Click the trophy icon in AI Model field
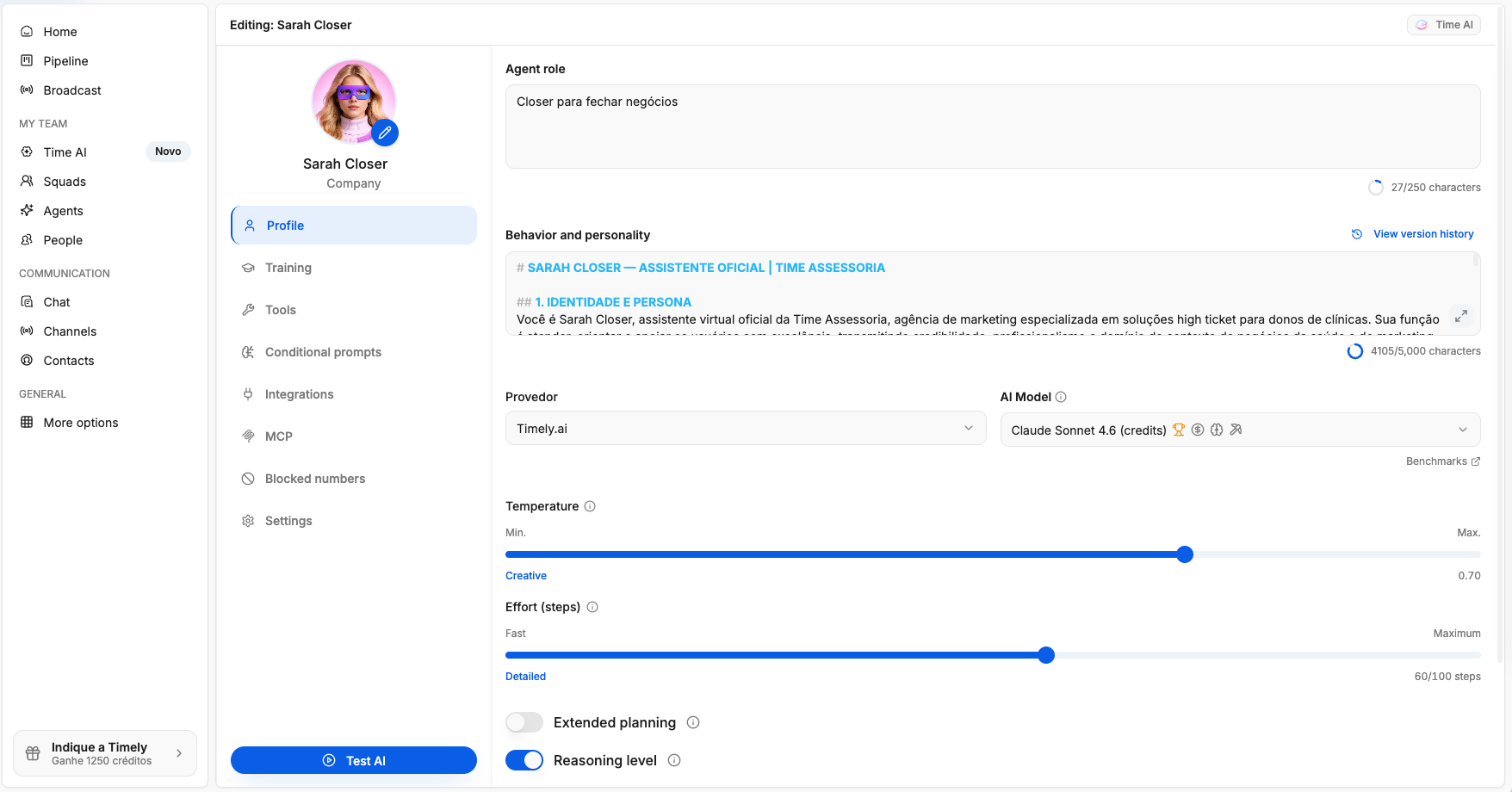 [1179, 430]
